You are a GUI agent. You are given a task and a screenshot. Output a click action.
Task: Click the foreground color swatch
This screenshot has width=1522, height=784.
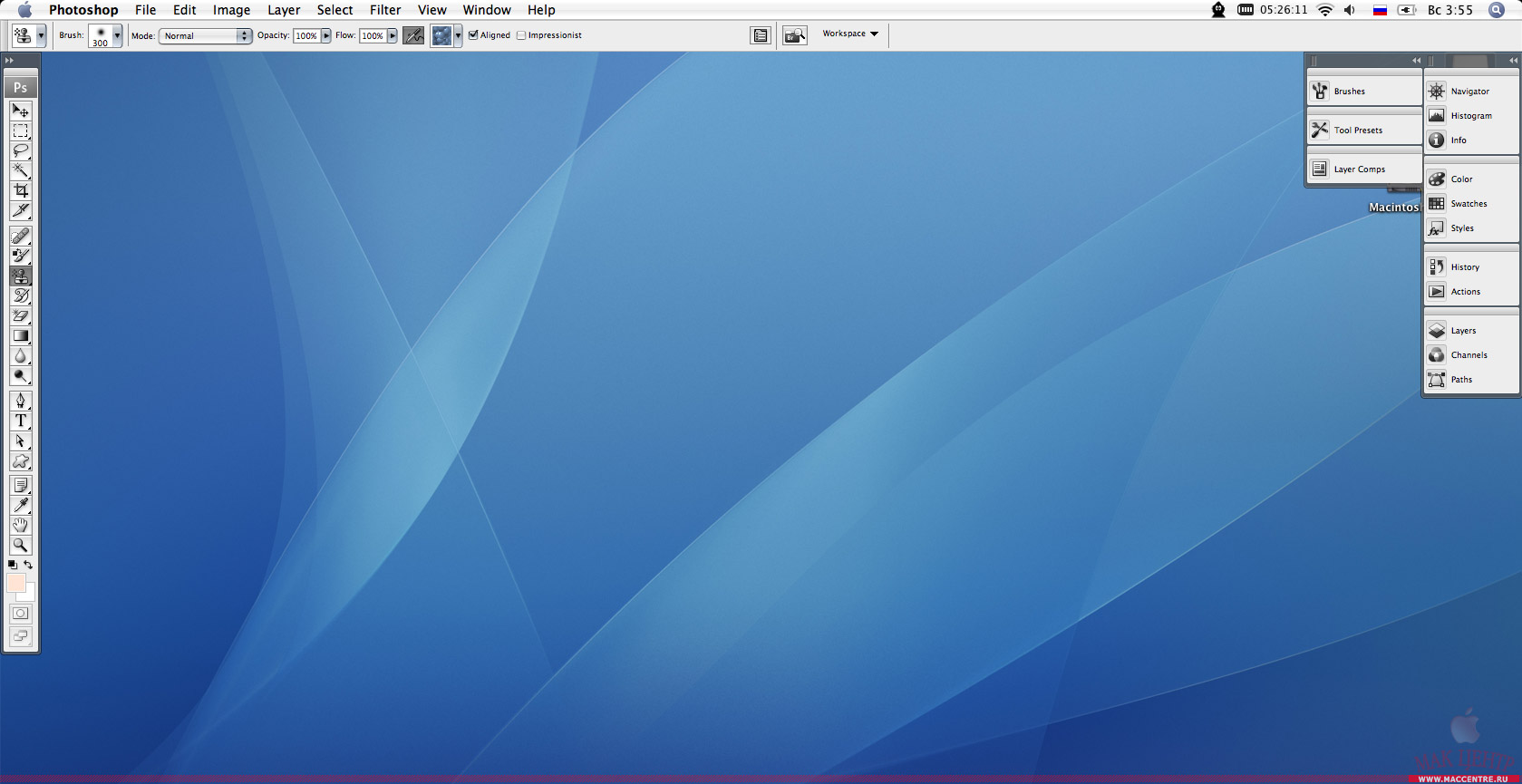click(15, 583)
